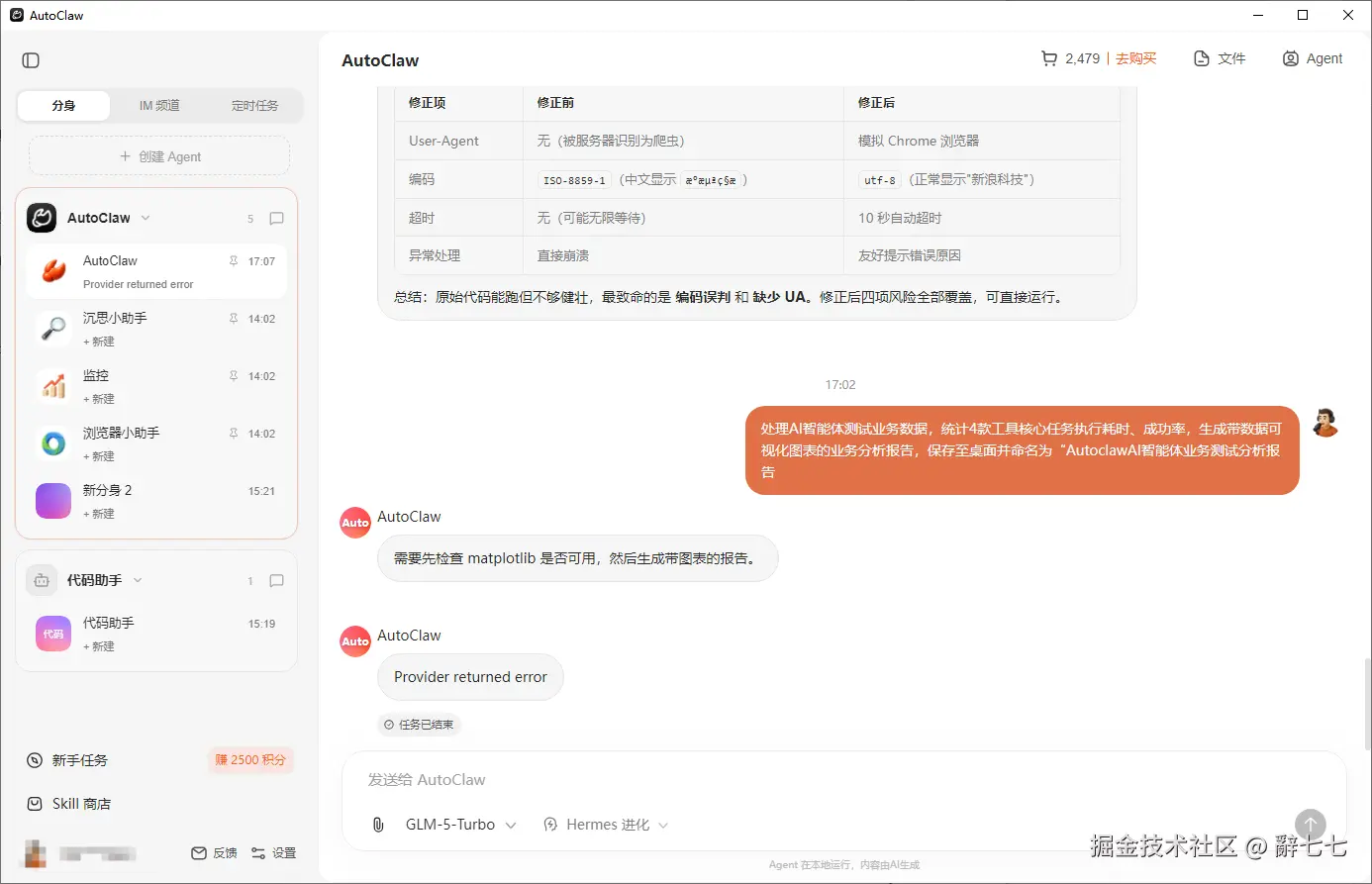Collapse the sidebar with the panel icon
Screen dimensions: 1372x884
point(31,60)
